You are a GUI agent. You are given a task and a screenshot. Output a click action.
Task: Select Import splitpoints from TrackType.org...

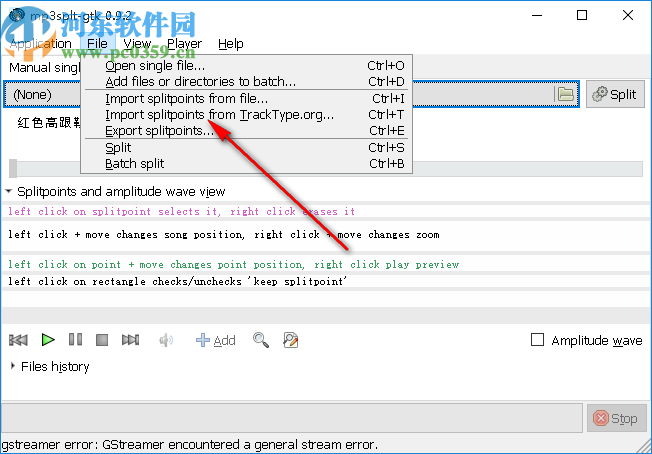pos(246,115)
